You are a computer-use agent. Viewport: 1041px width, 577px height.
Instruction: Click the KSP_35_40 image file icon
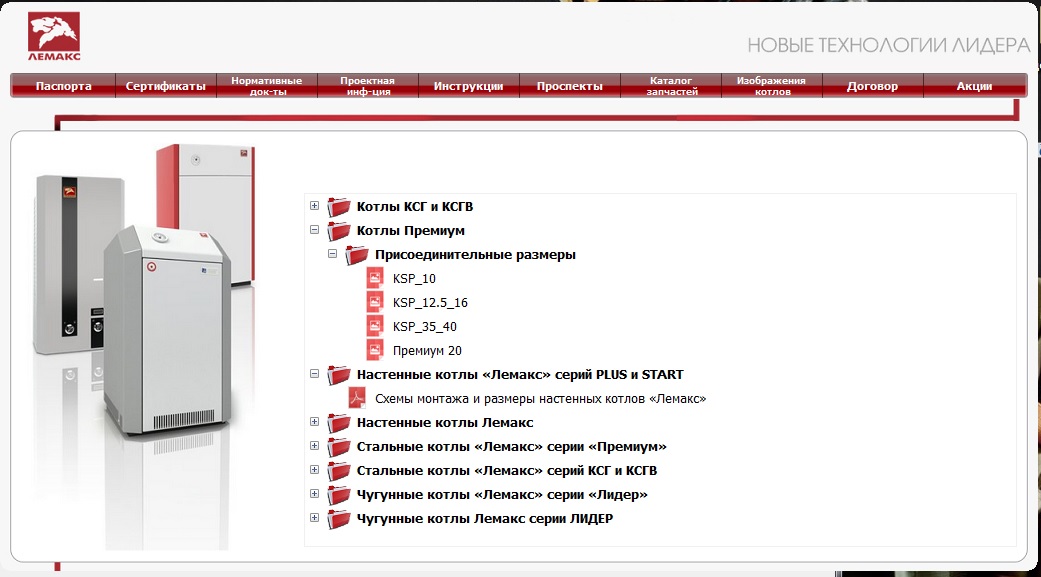point(375,325)
